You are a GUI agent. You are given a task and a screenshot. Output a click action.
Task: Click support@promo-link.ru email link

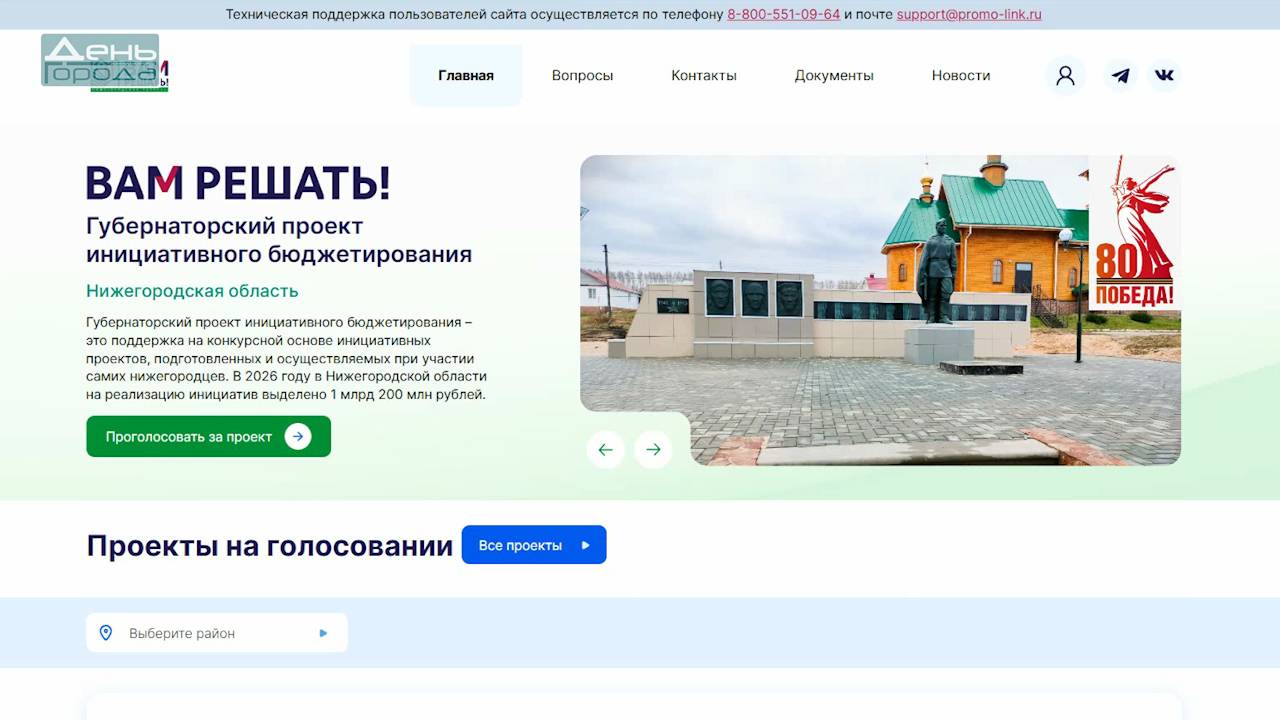[x=969, y=14]
